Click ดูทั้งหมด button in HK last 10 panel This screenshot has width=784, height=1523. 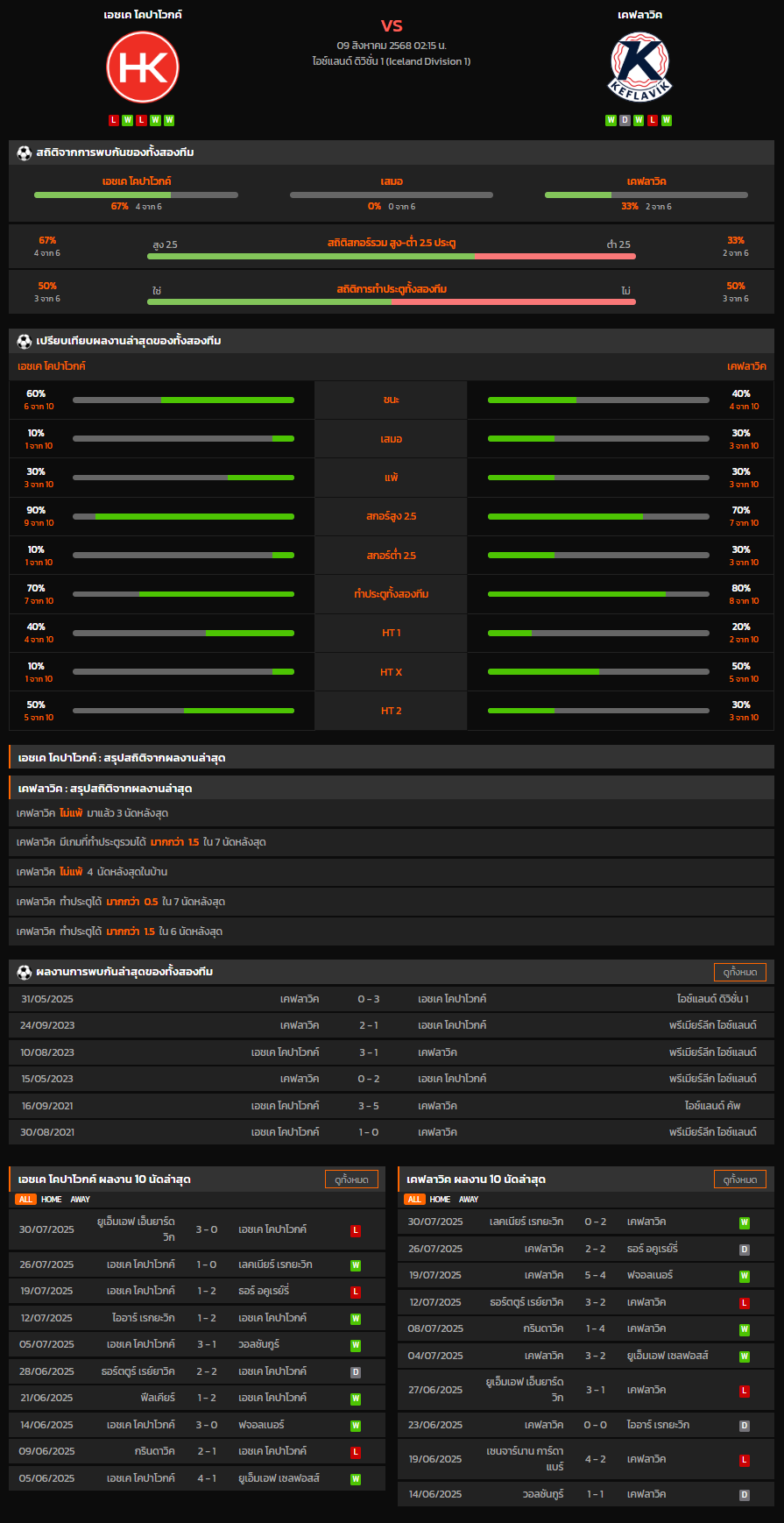tap(352, 1179)
